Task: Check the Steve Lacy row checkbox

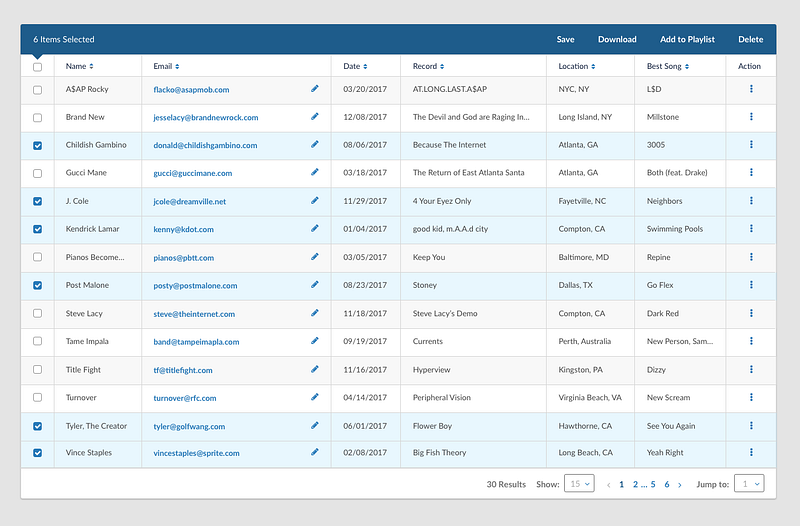Action: pos(37,313)
